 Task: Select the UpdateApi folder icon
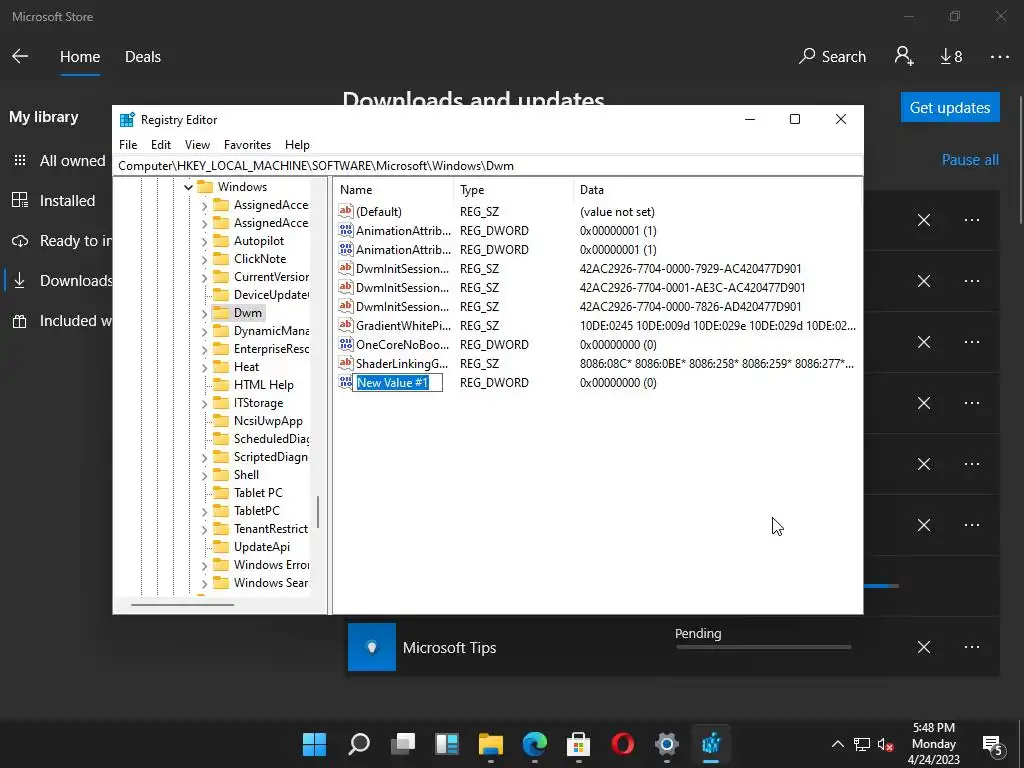pyautogui.click(x=221, y=547)
